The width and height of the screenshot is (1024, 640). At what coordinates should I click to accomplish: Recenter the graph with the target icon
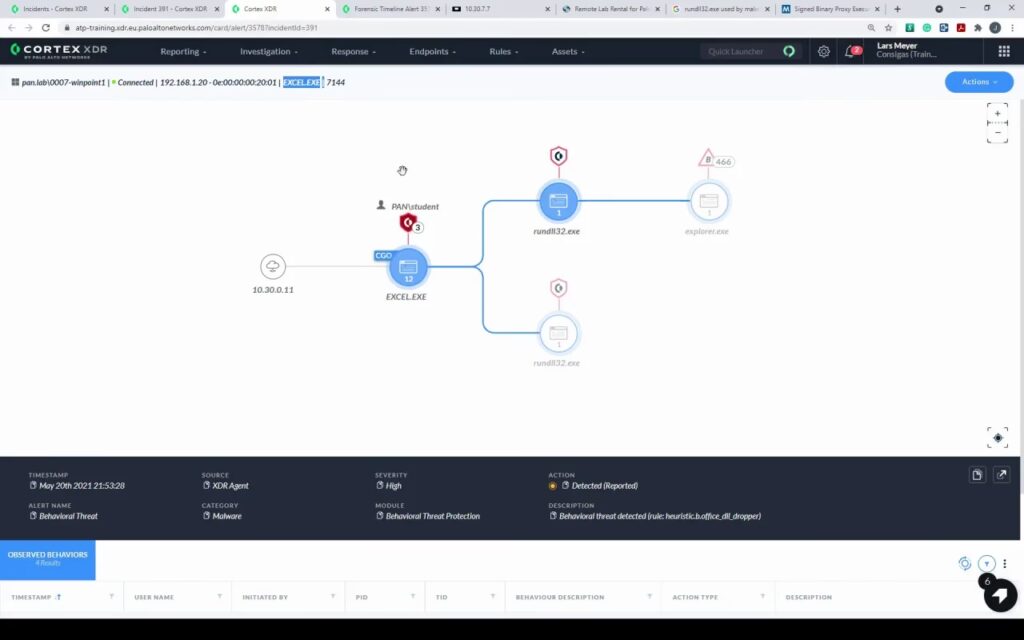[x=997, y=437]
